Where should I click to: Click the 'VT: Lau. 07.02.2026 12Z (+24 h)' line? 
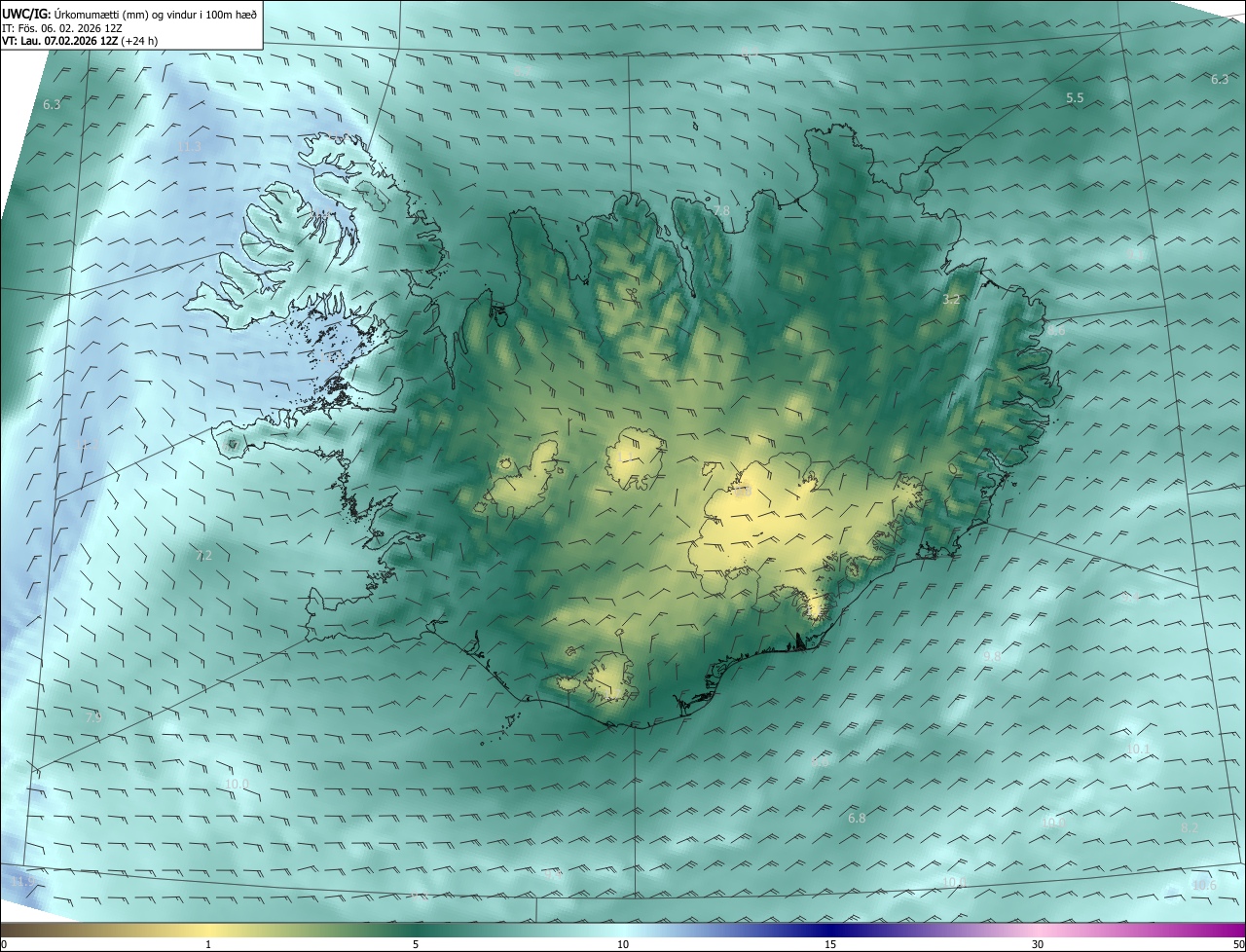click(80, 41)
